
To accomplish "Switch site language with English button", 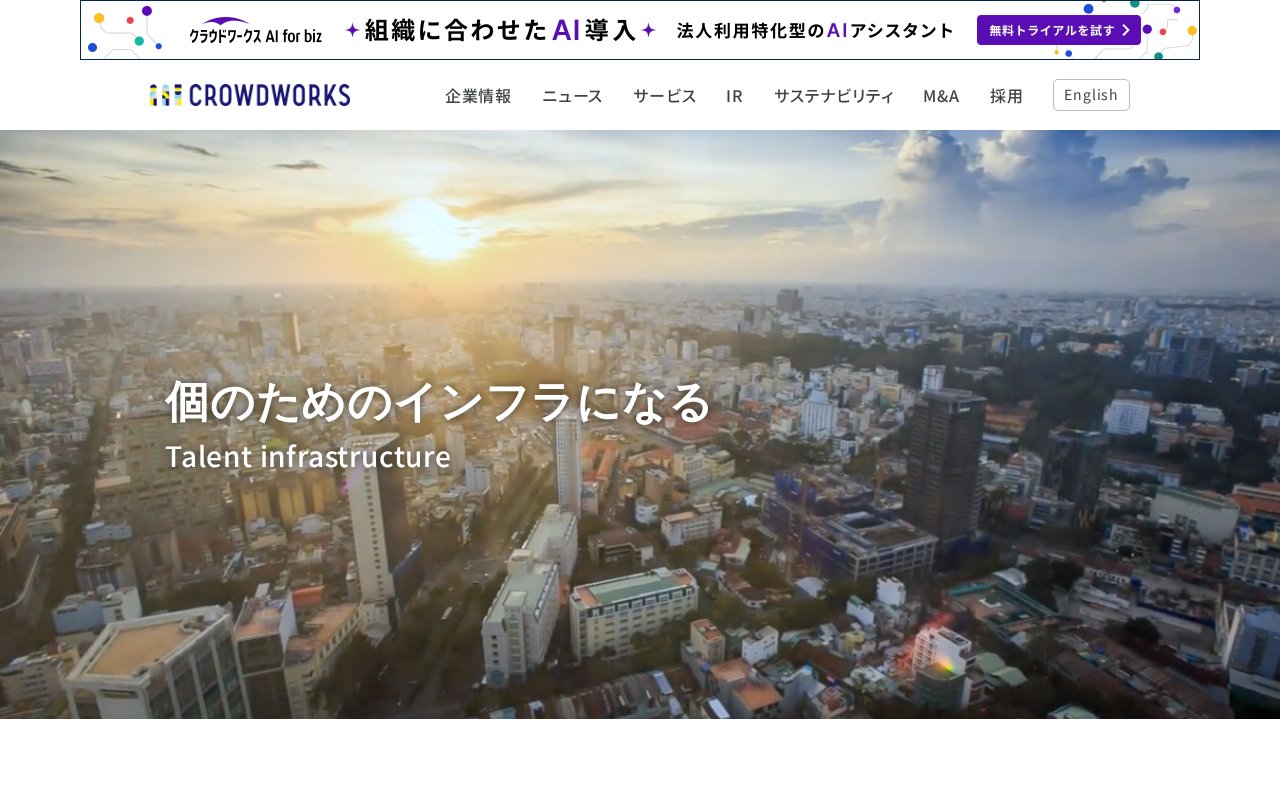I will click(1091, 95).
